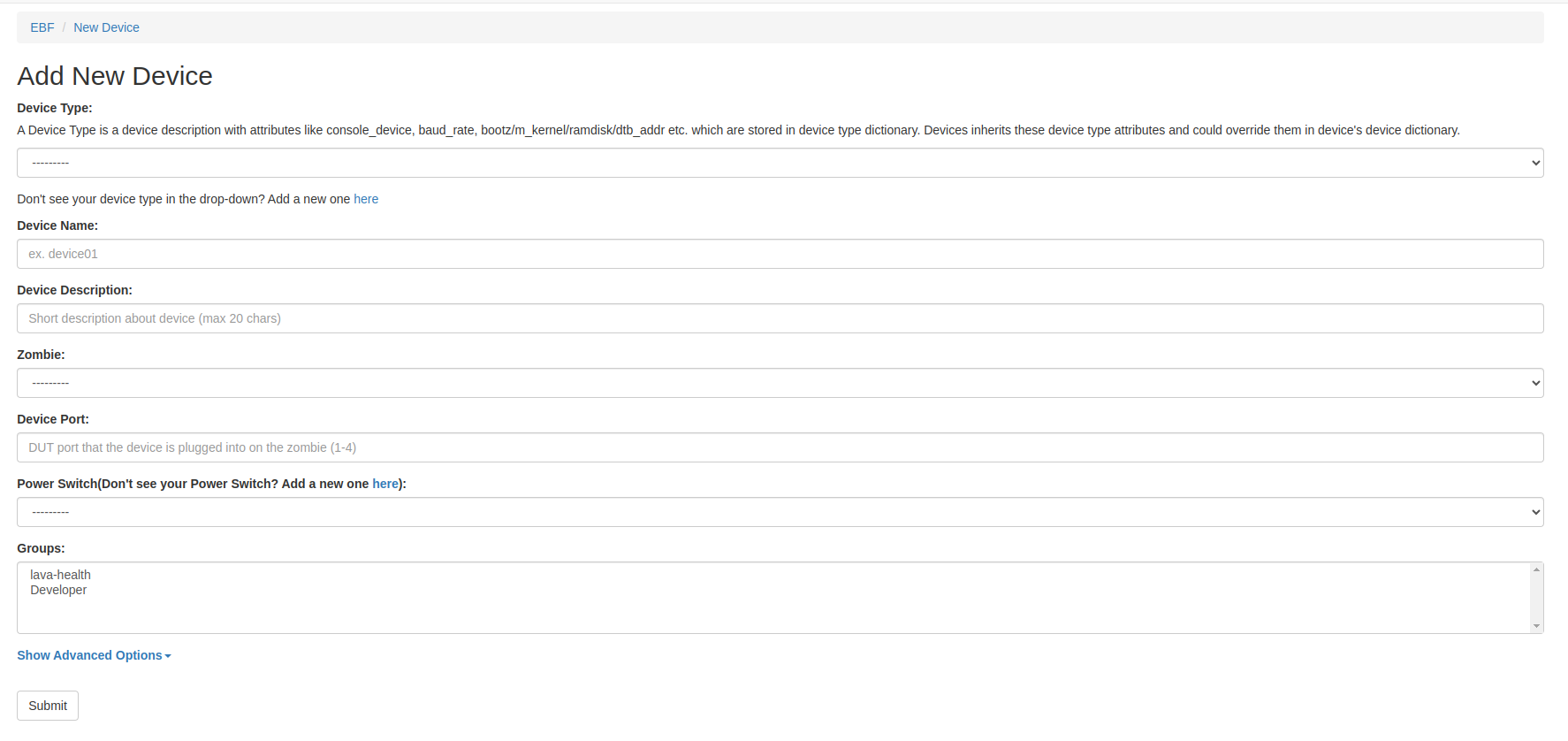
Task: Expand the Zombie dropdown
Action: point(780,383)
